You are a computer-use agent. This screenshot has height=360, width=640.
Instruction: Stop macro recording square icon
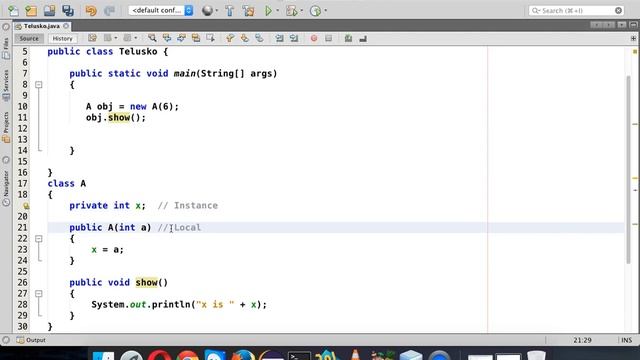pyautogui.click(x=329, y=38)
